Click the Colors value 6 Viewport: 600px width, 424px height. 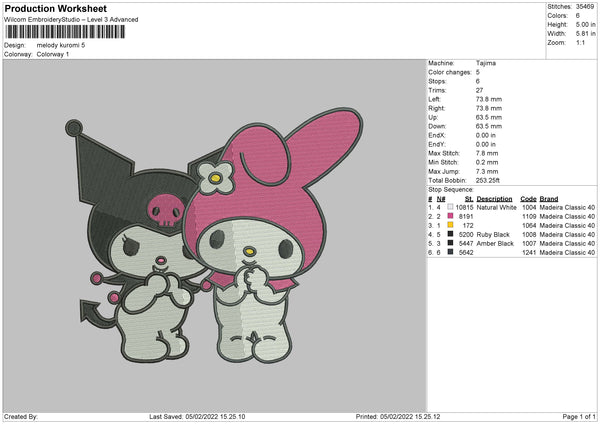tap(578, 16)
